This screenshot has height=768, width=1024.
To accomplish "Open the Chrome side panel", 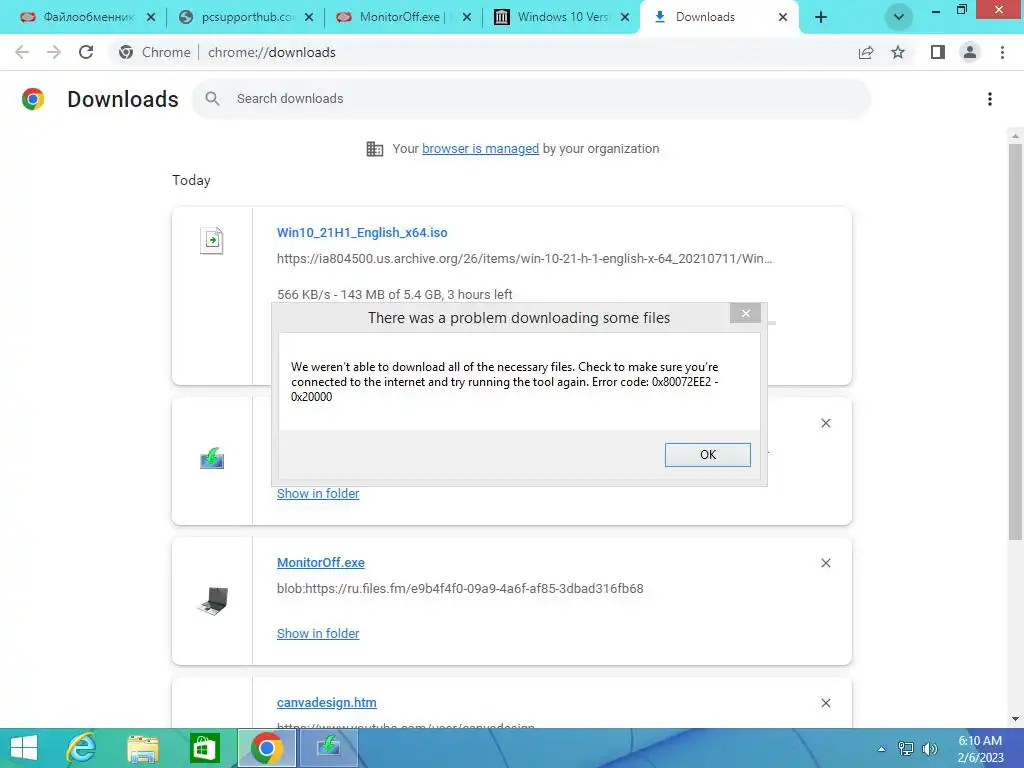I will (938, 52).
